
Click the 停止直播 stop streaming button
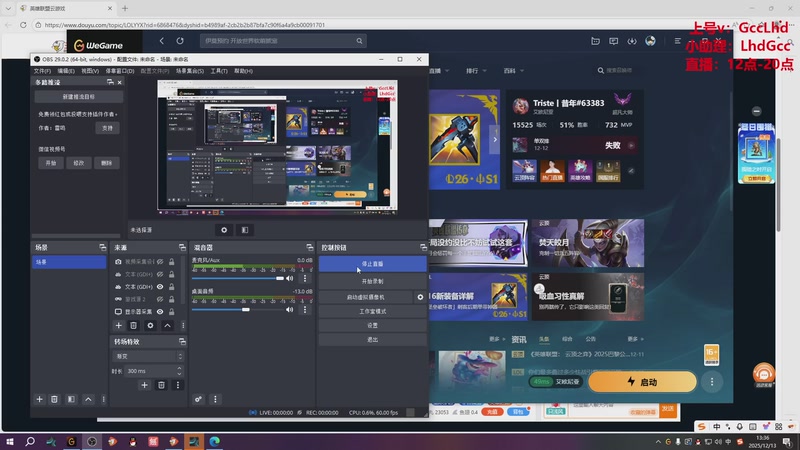coord(372,264)
